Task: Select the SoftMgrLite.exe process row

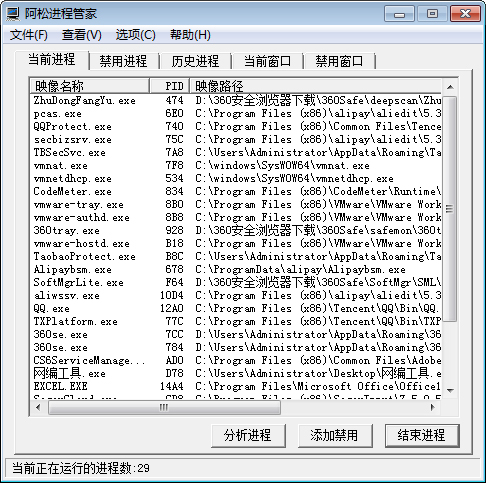Action: [x=236, y=282]
